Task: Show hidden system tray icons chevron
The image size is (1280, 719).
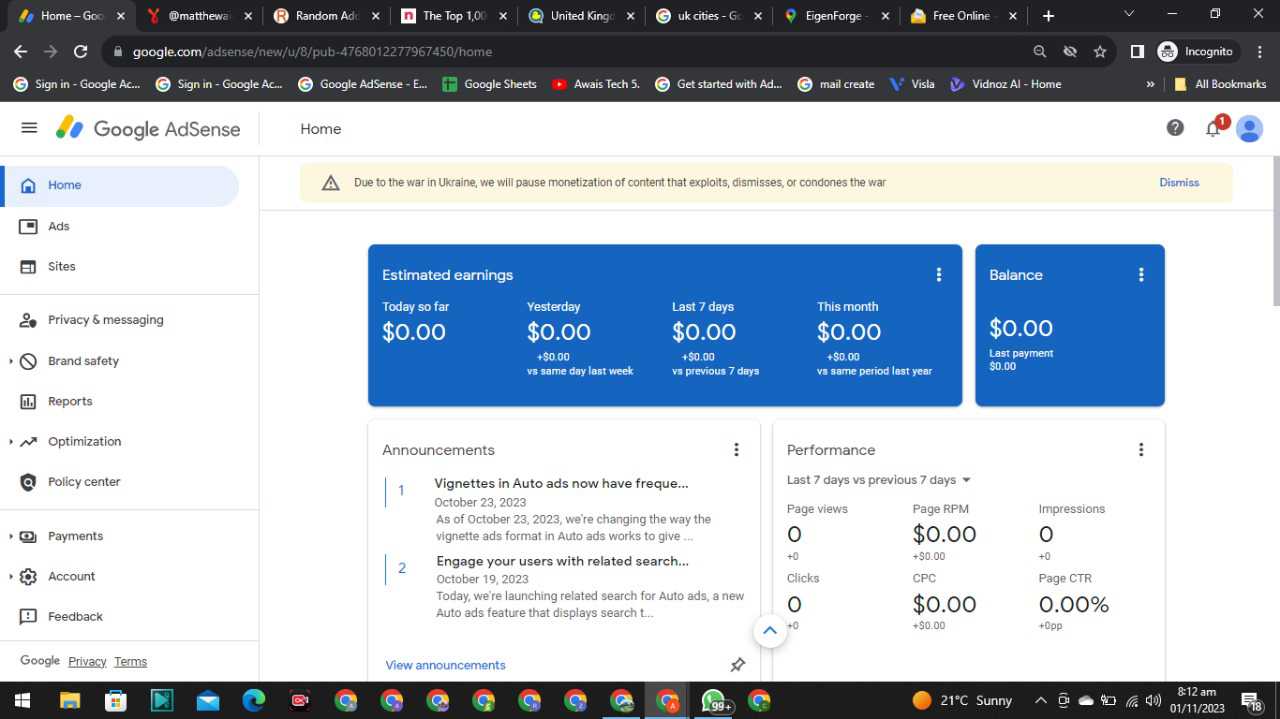Action: coord(1040,700)
